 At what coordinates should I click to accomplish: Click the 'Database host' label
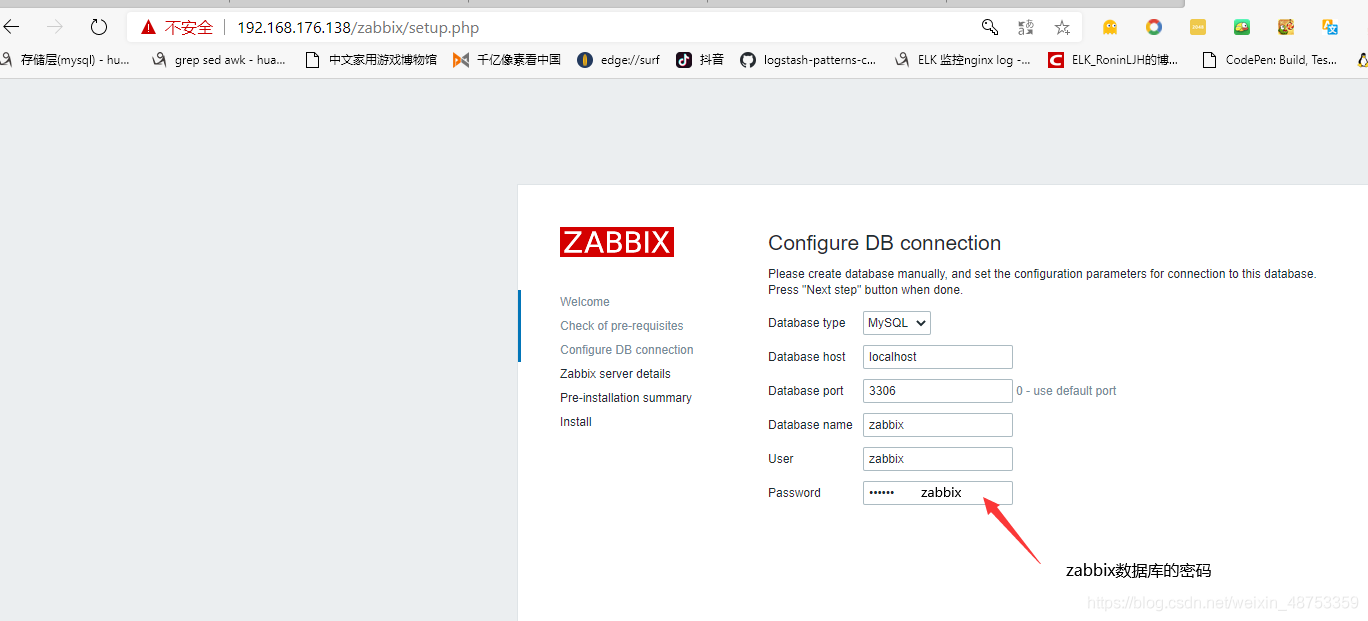tap(807, 357)
